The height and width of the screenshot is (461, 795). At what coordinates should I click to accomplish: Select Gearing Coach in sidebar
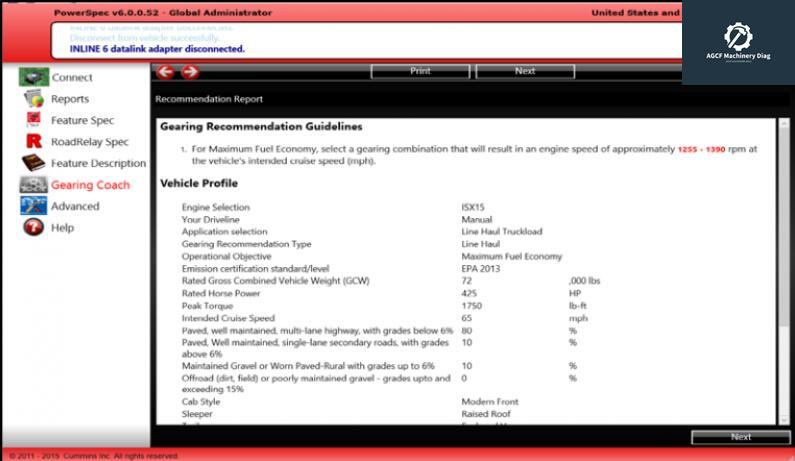coord(90,185)
